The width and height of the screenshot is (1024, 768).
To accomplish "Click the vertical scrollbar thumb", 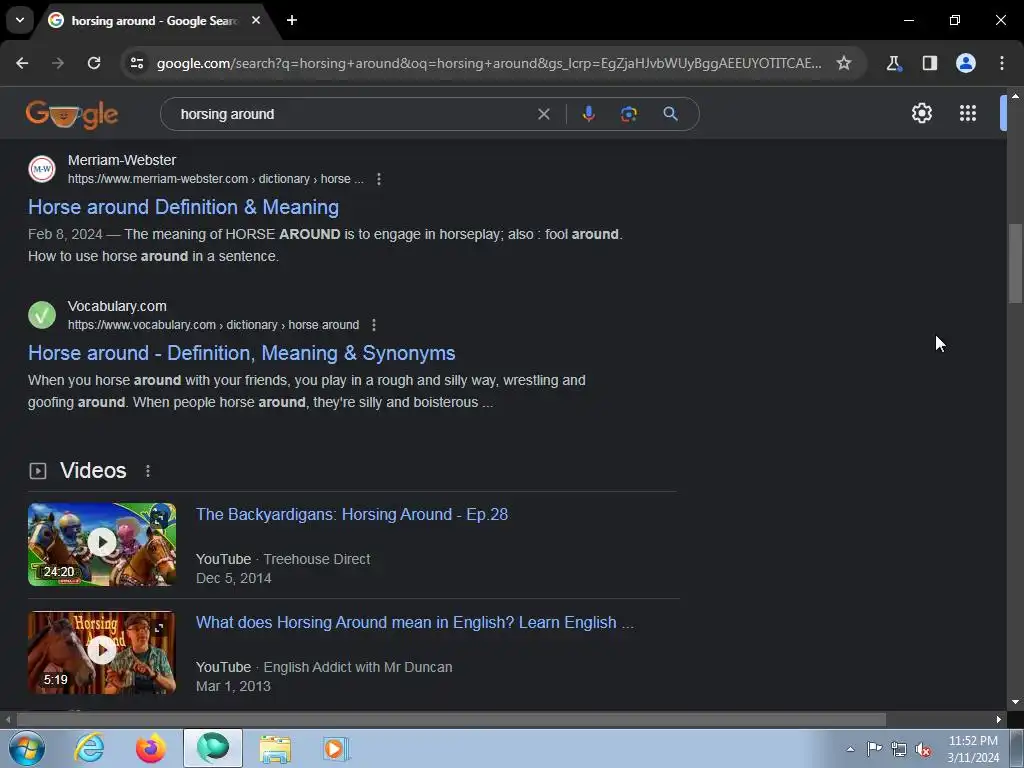I will [1015, 263].
